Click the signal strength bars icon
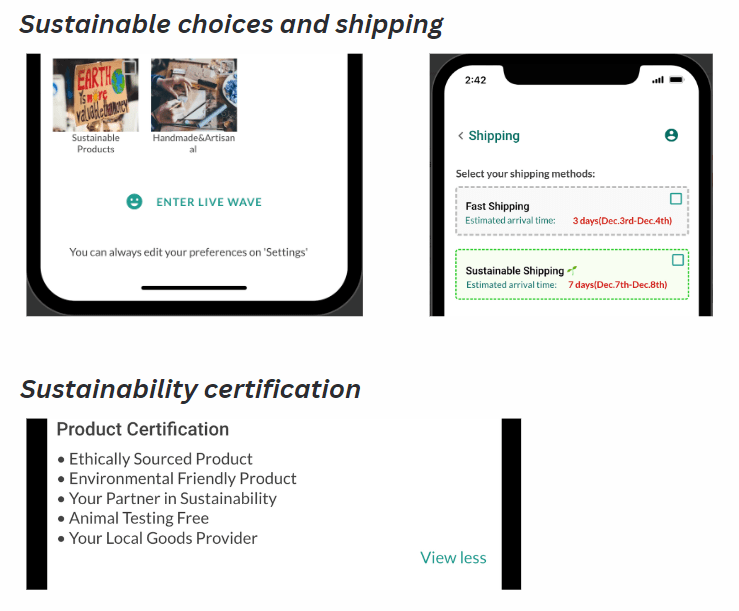The image size is (739, 611). click(x=657, y=80)
